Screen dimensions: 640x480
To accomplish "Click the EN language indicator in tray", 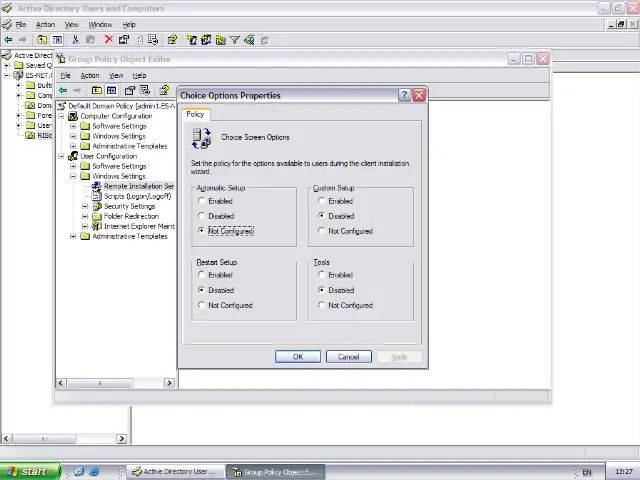I will pyautogui.click(x=587, y=472).
